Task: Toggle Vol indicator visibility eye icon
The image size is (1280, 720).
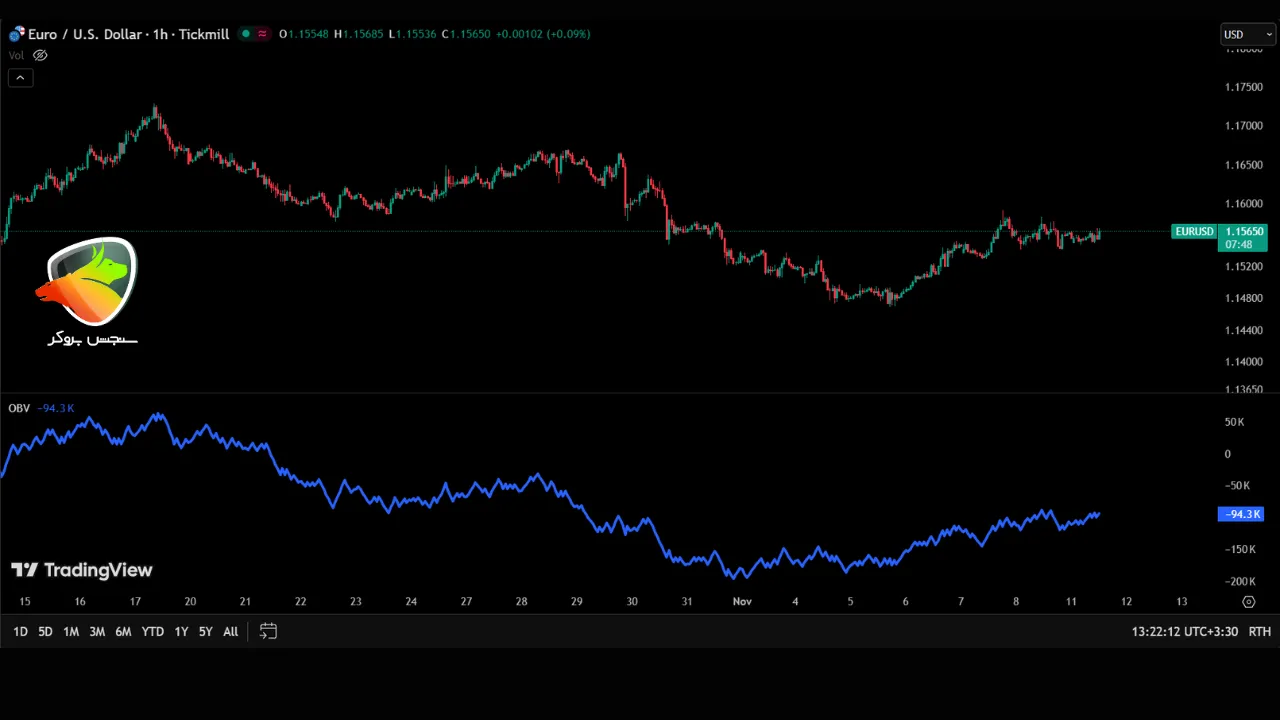Action: [x=40, y=56]
